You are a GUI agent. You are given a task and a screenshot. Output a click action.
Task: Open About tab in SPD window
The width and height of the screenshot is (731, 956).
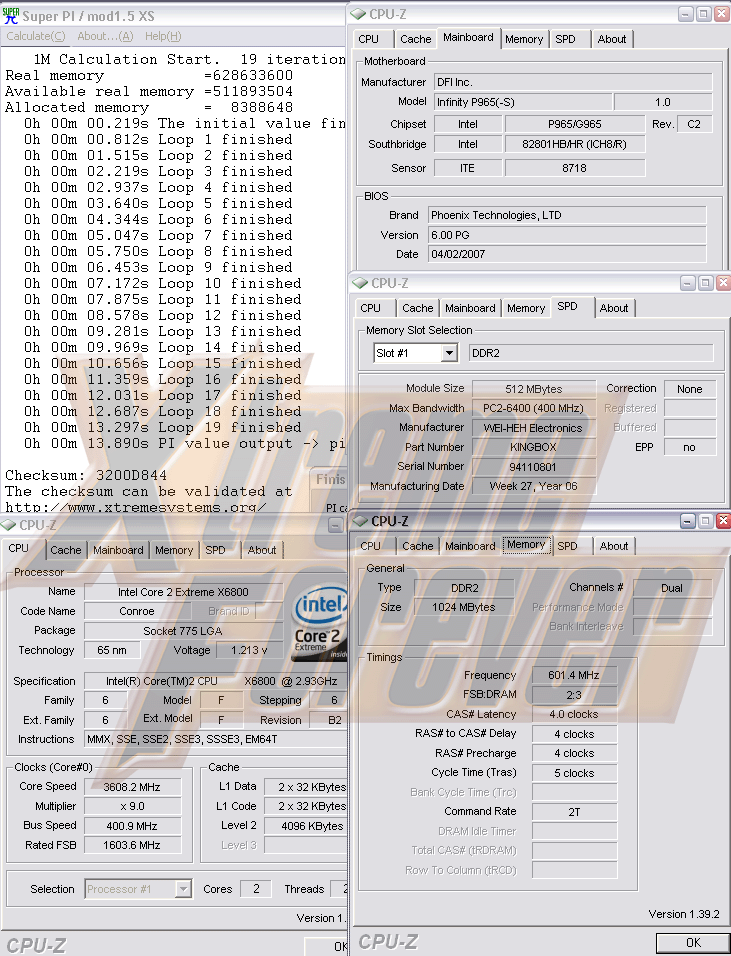tap(613, 308)
